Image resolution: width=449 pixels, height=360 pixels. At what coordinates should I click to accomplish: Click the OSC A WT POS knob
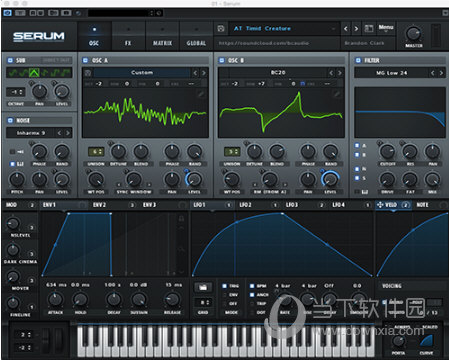96,179
